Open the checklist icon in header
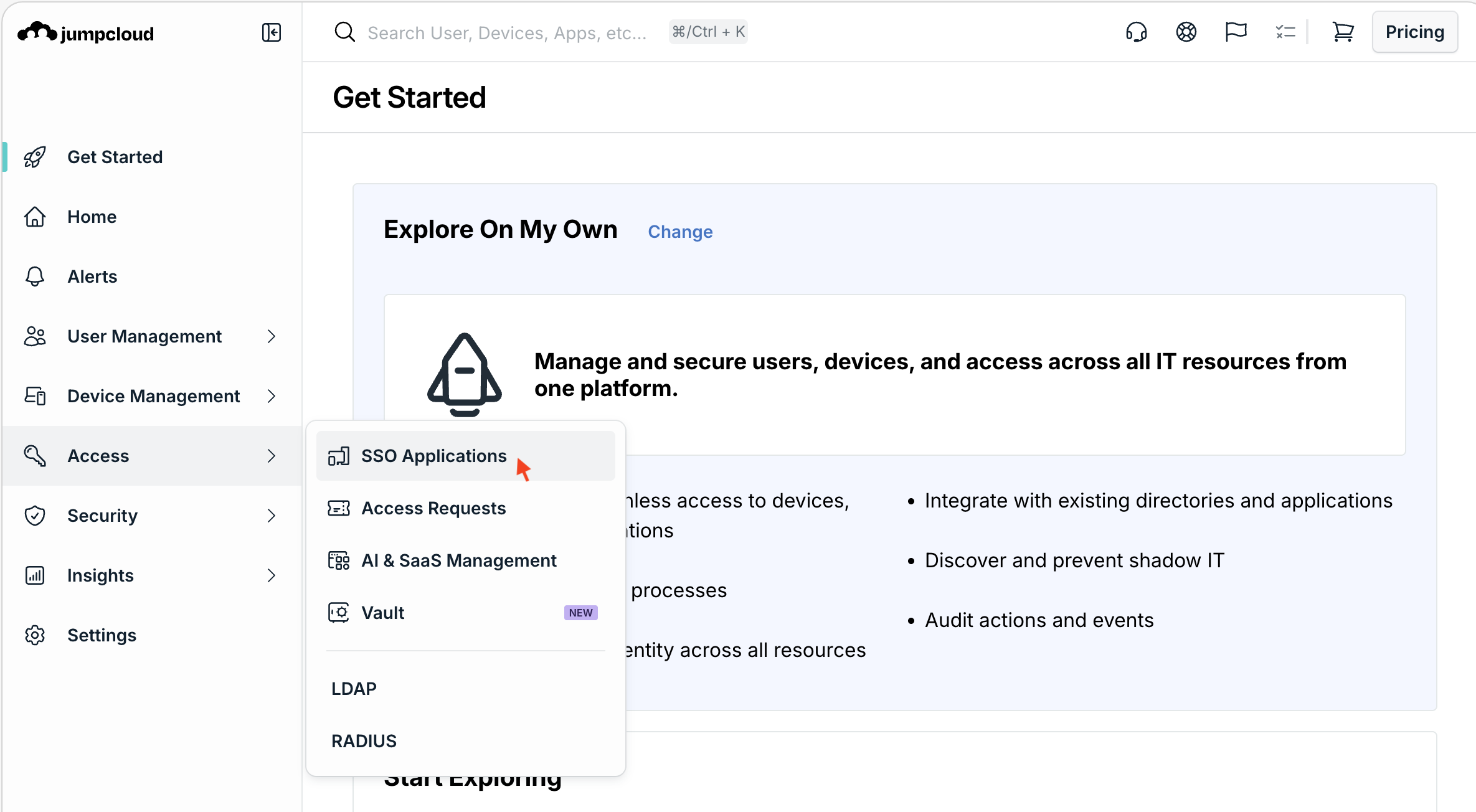 click(x=1285, y=32)
